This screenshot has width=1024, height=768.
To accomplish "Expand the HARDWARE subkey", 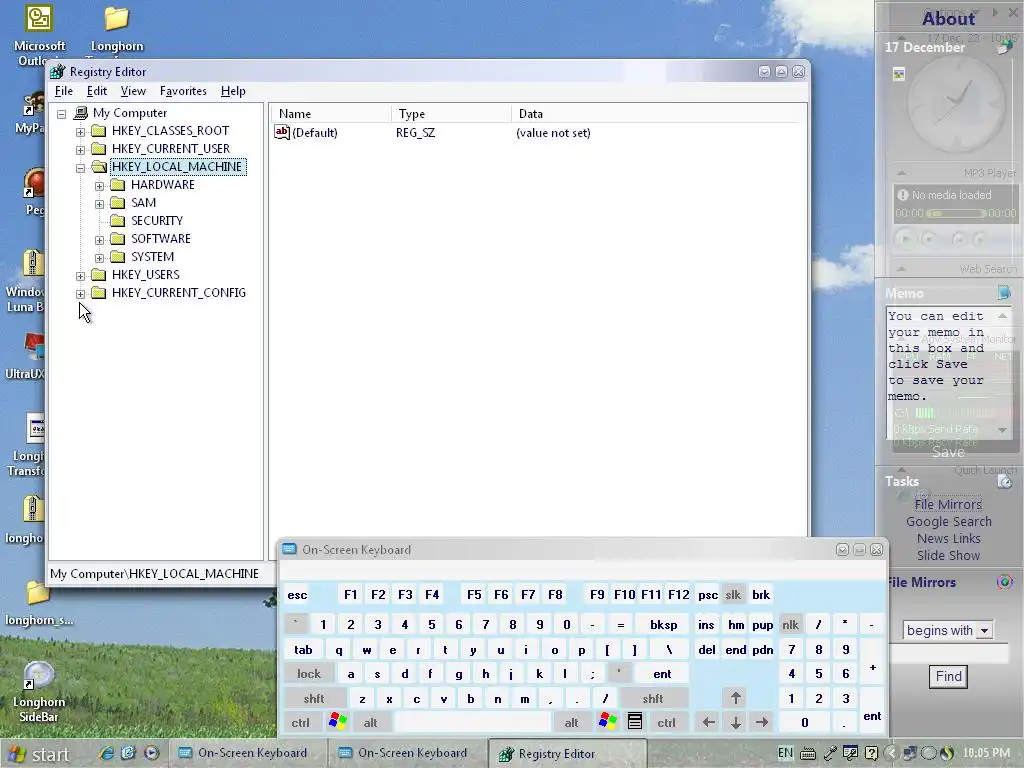I will click(x=99, y=186).
